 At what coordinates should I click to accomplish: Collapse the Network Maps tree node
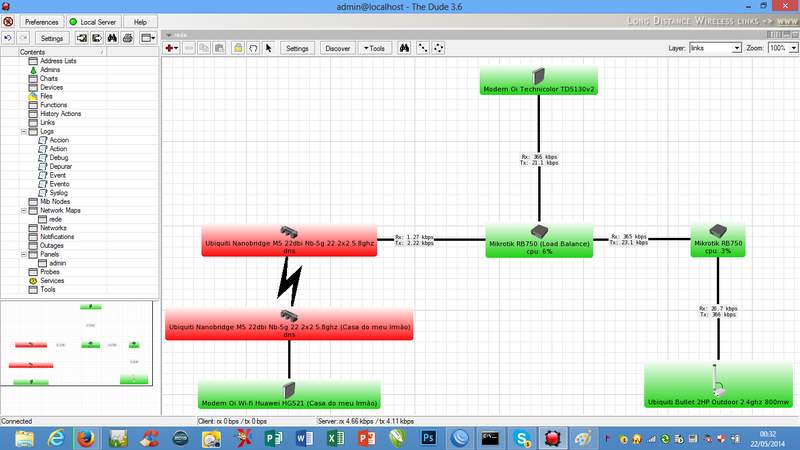(x=23, y=211)
